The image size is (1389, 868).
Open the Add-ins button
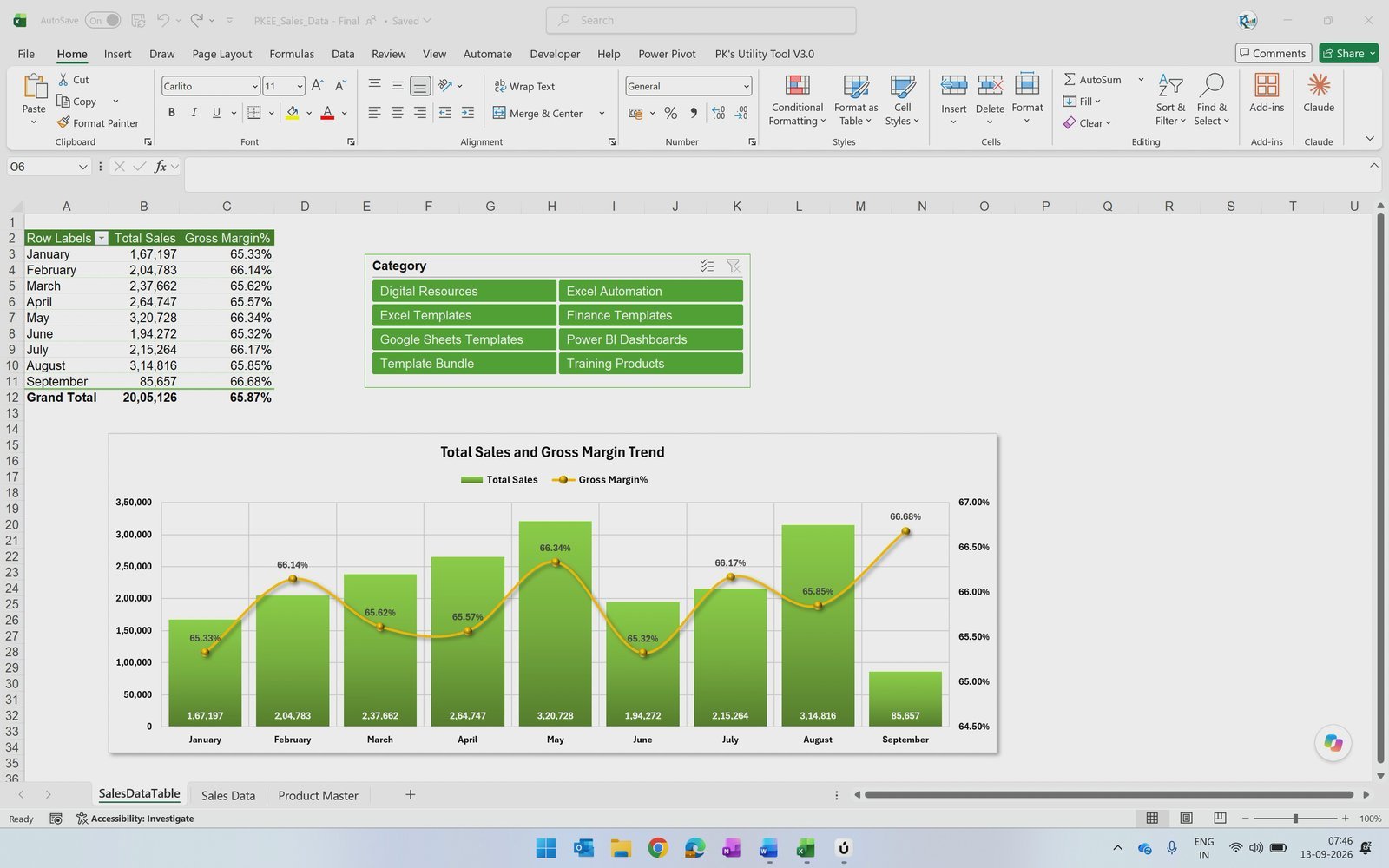click(x=1266, y=93)
